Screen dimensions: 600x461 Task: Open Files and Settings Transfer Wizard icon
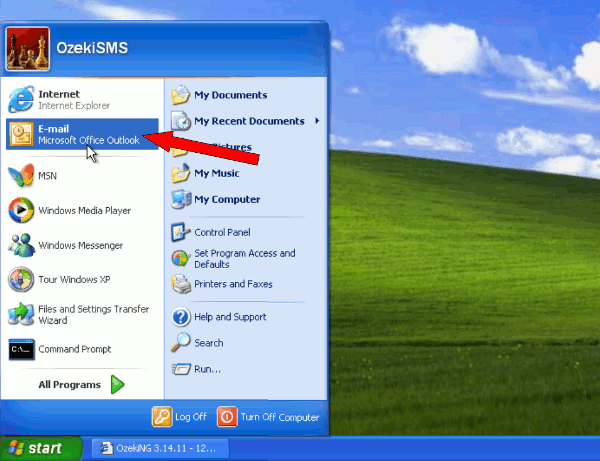tap(21, 314)
